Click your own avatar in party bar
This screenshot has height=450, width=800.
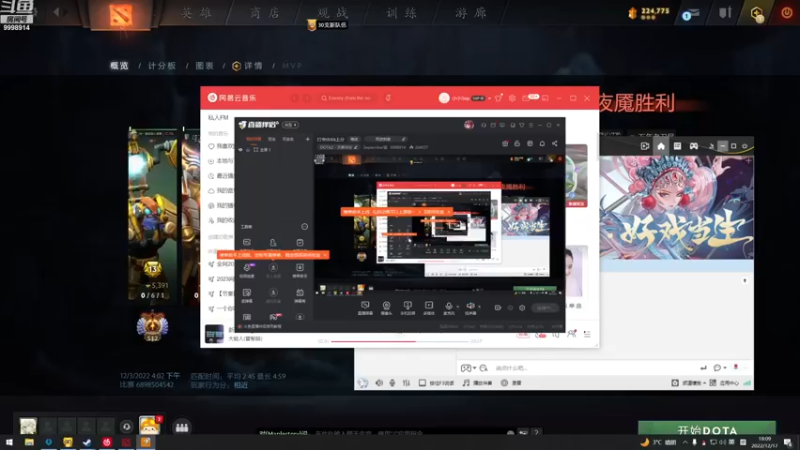(28, 426)
